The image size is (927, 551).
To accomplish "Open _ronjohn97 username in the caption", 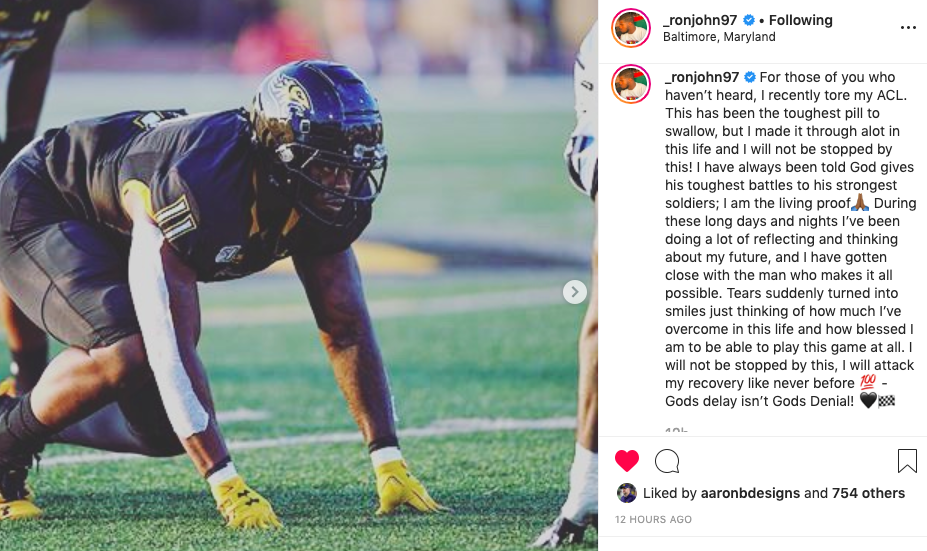I will pos(702,77).
